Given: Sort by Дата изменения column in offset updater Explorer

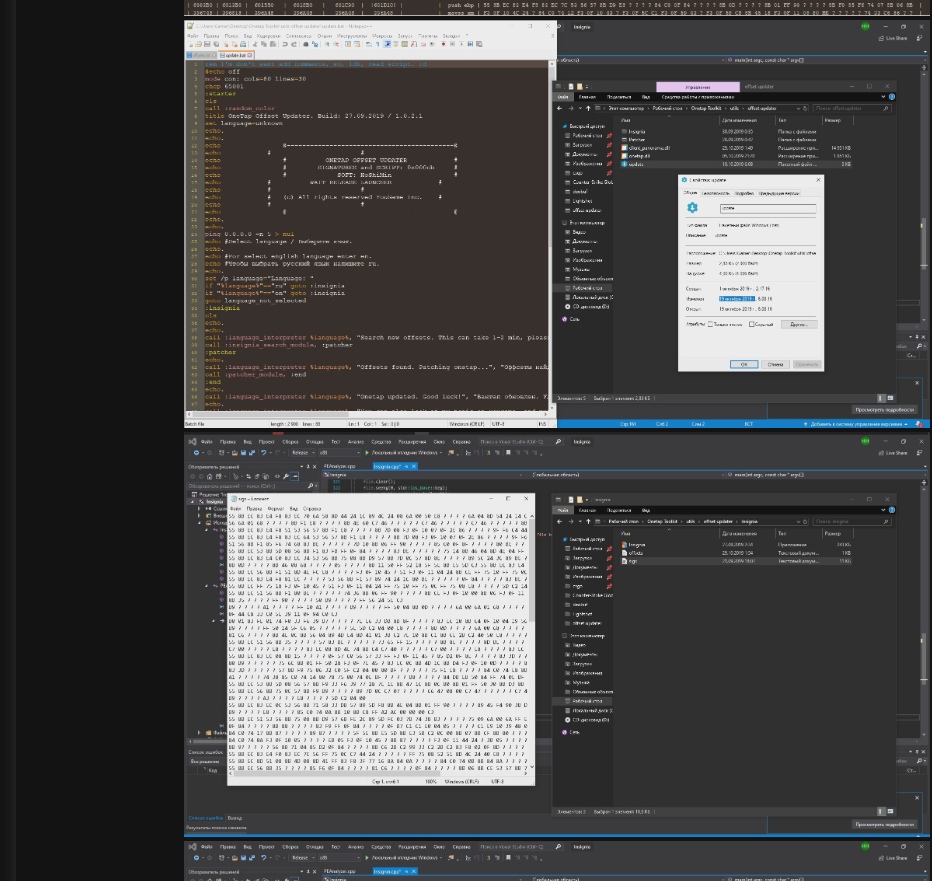Looking at the screenshot, I should tap(739, 120).
